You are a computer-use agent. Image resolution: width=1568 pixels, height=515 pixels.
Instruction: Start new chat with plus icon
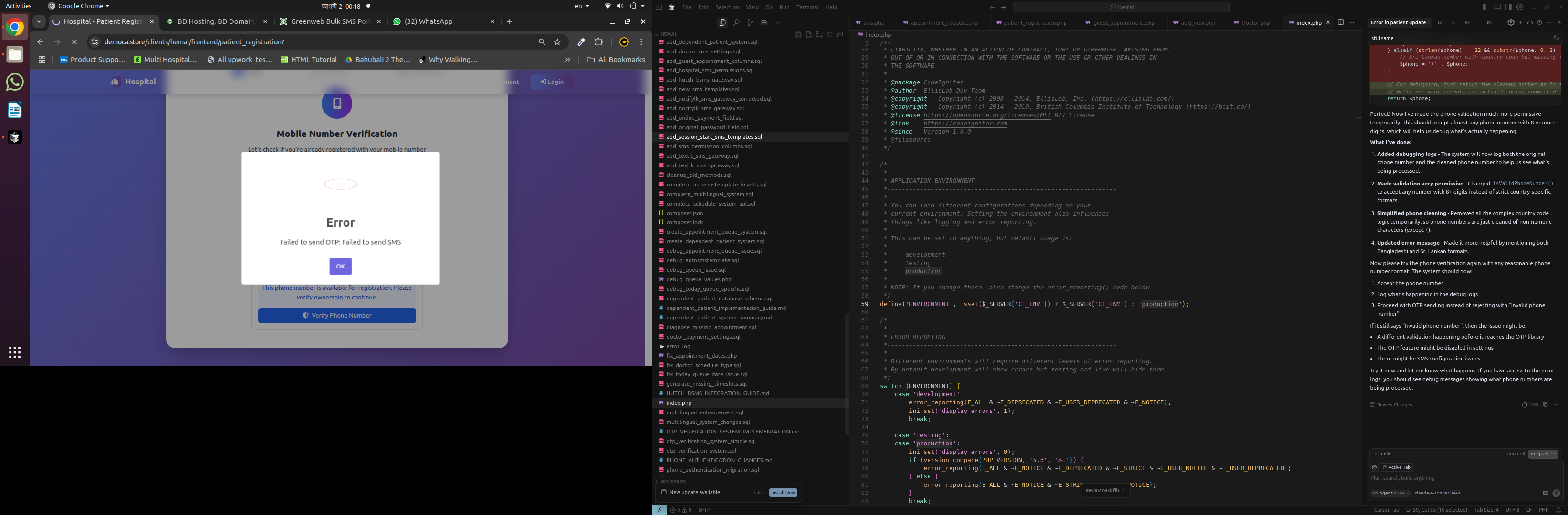(x=1521, y=22)
